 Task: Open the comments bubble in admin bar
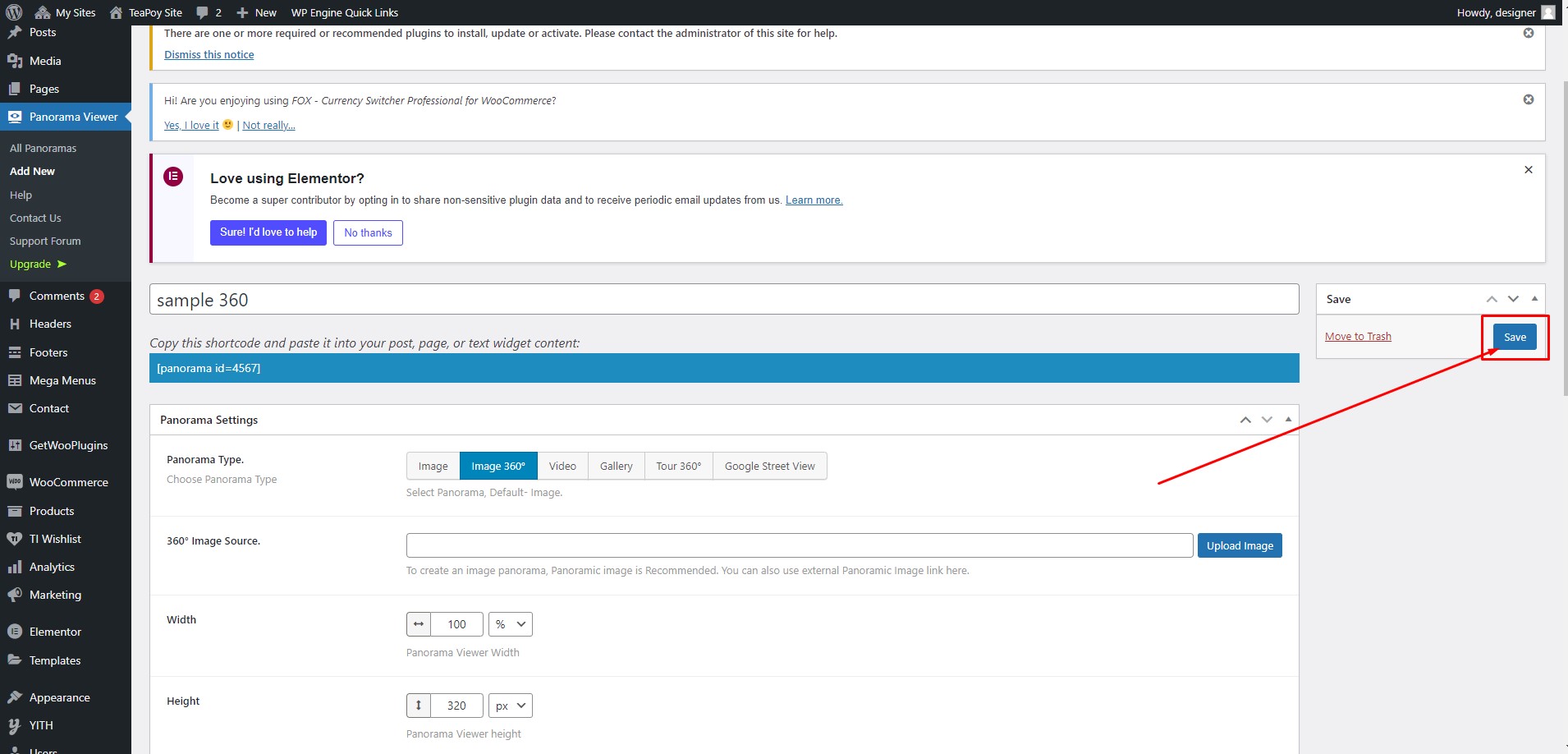pos(209,12)
